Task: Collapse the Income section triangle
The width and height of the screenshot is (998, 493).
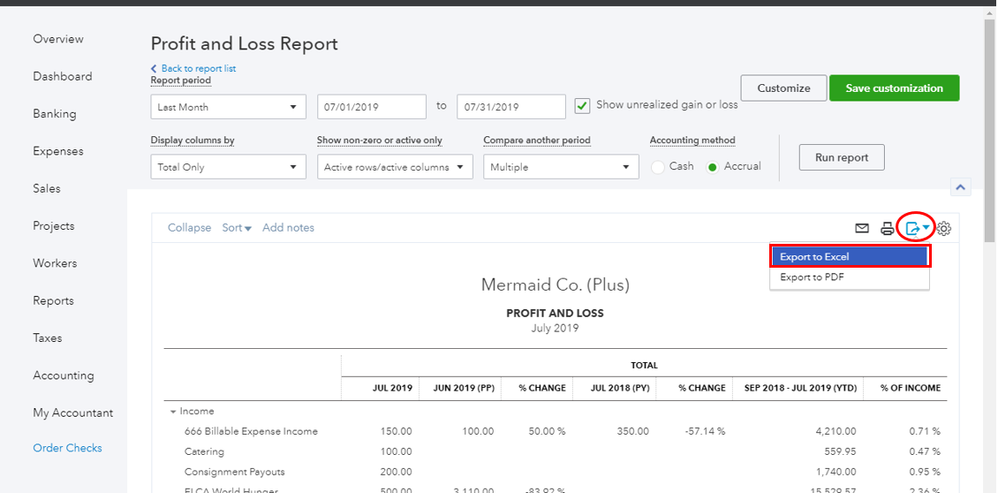Action: point(173,411)
